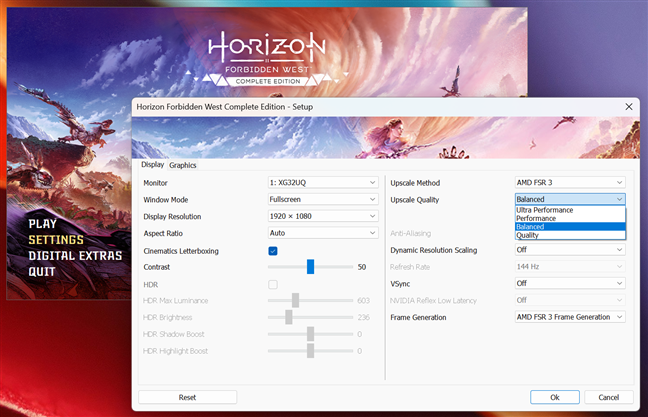Open the Display Resolution dropdown
648x417 pixels.
(x=323, y=216)
